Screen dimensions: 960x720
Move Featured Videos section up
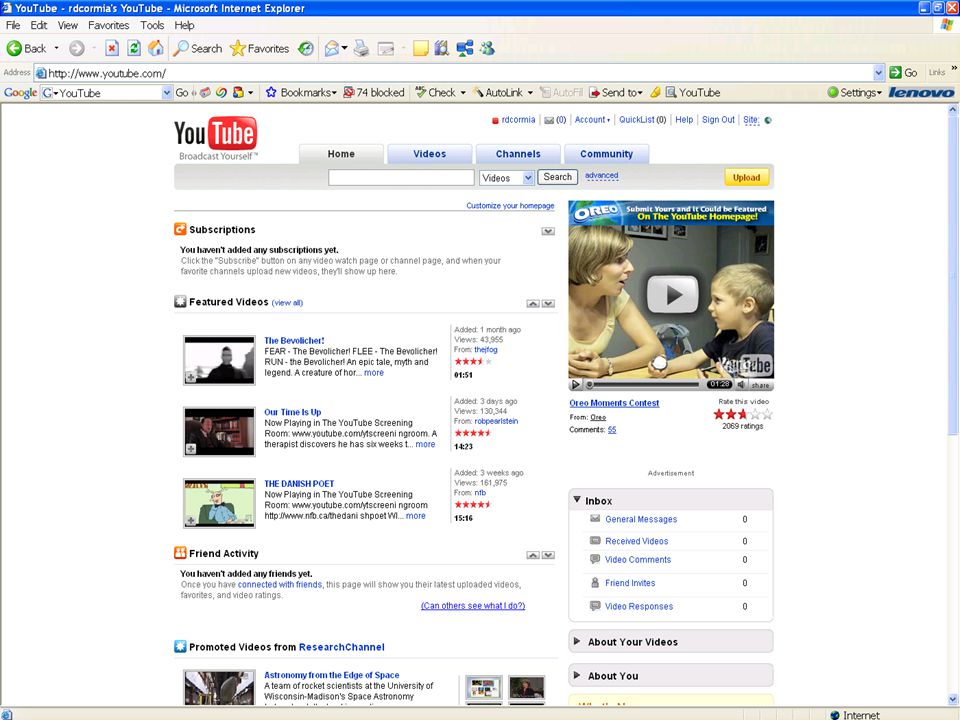coord(533,304)
